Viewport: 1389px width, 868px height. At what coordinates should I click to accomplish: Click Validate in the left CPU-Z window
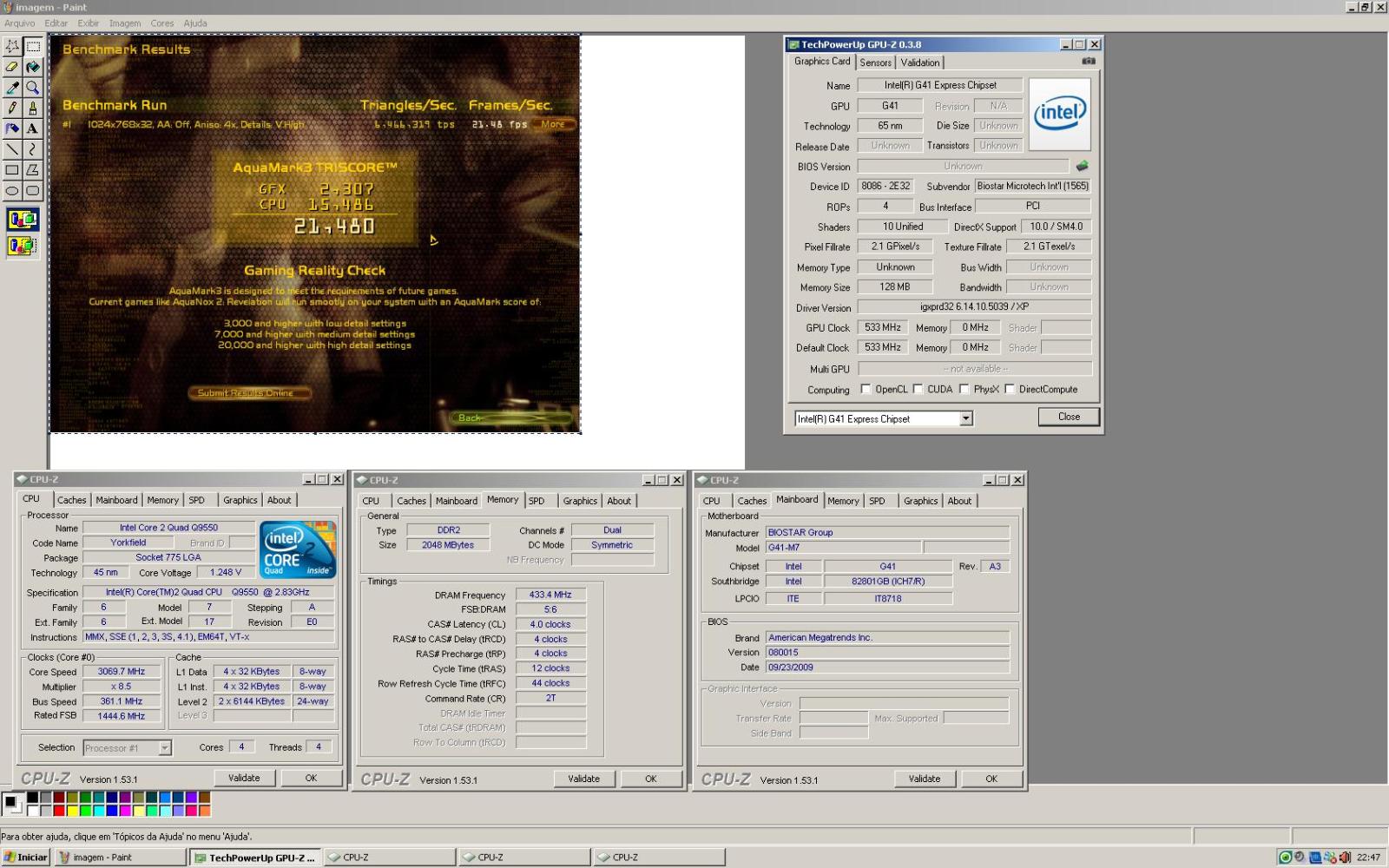click(244, 778)
